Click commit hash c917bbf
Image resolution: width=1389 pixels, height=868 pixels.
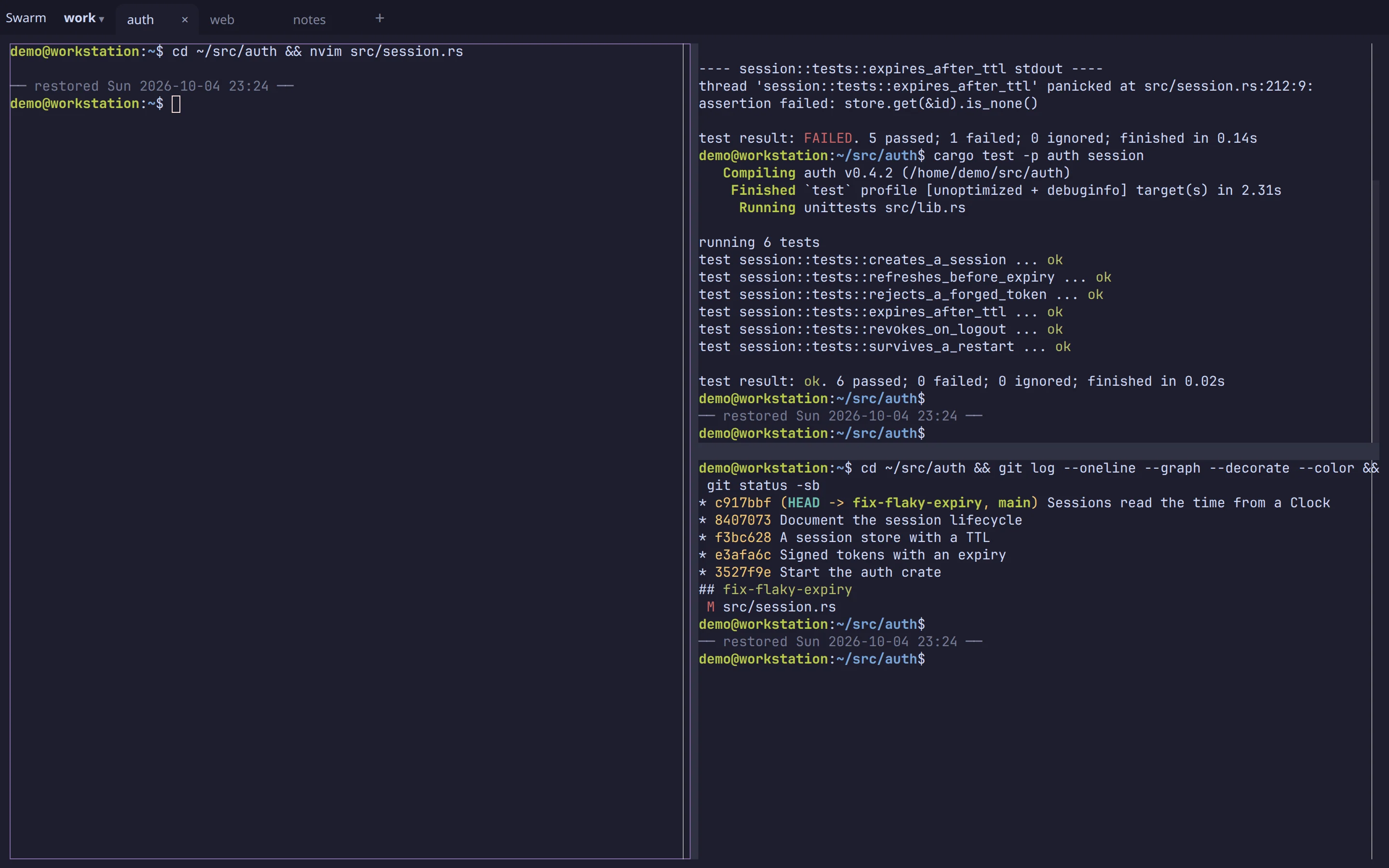743,503
